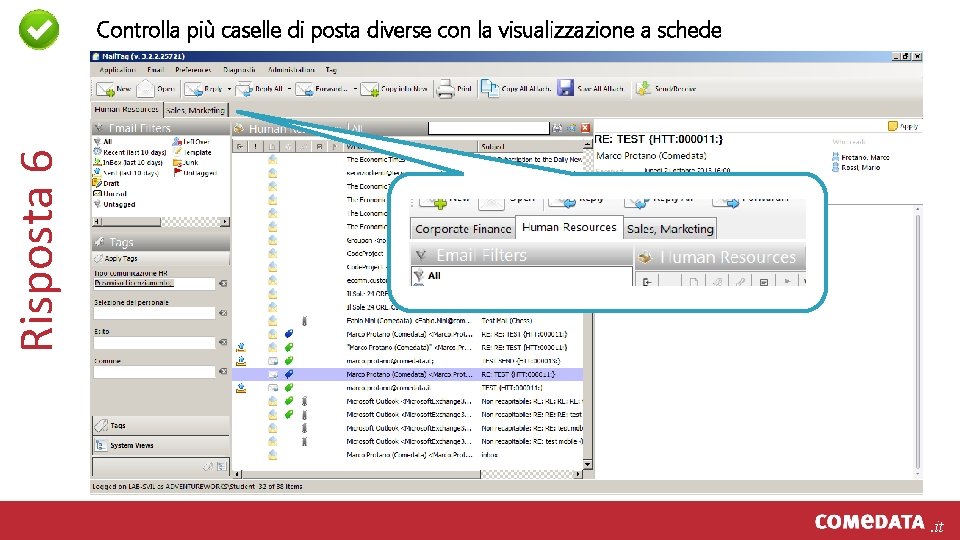Image resolution: width=960 pixels, height=540 pixels.
Task: Switch to Sales, Marketing mailbox tab
Action: (x=195, y=110)
